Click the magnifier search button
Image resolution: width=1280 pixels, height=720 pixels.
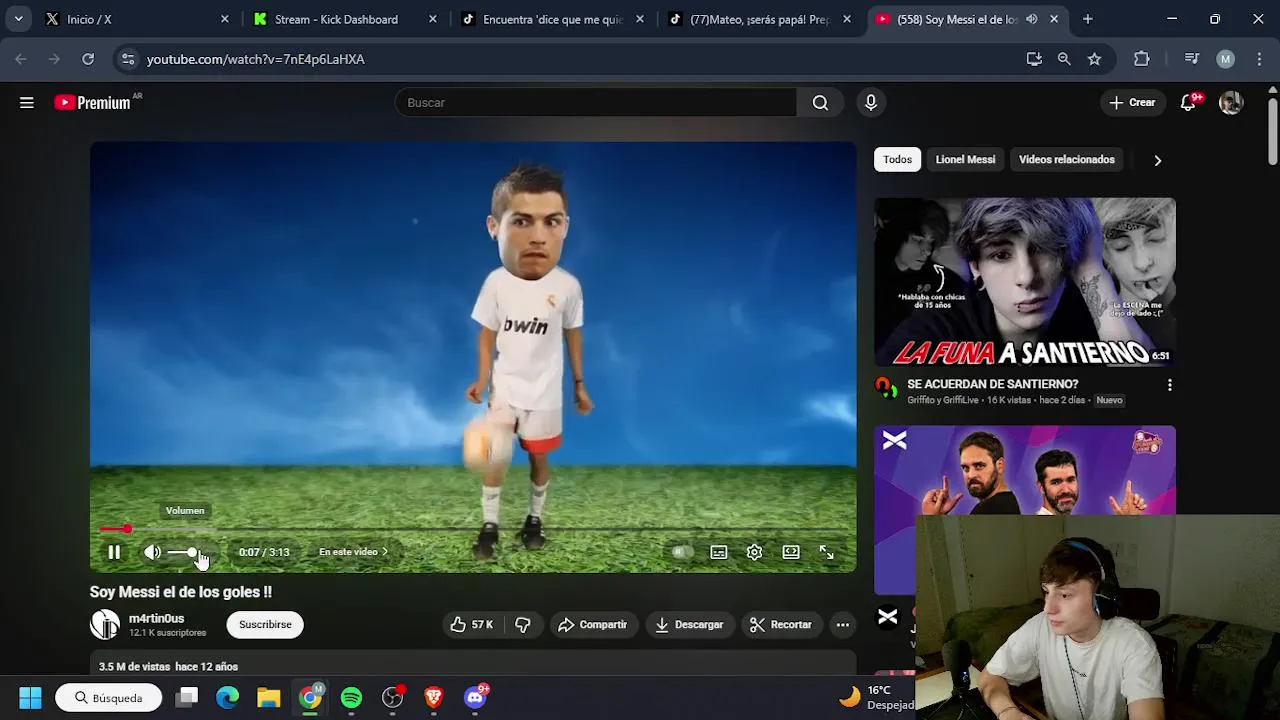click(820, 102)
